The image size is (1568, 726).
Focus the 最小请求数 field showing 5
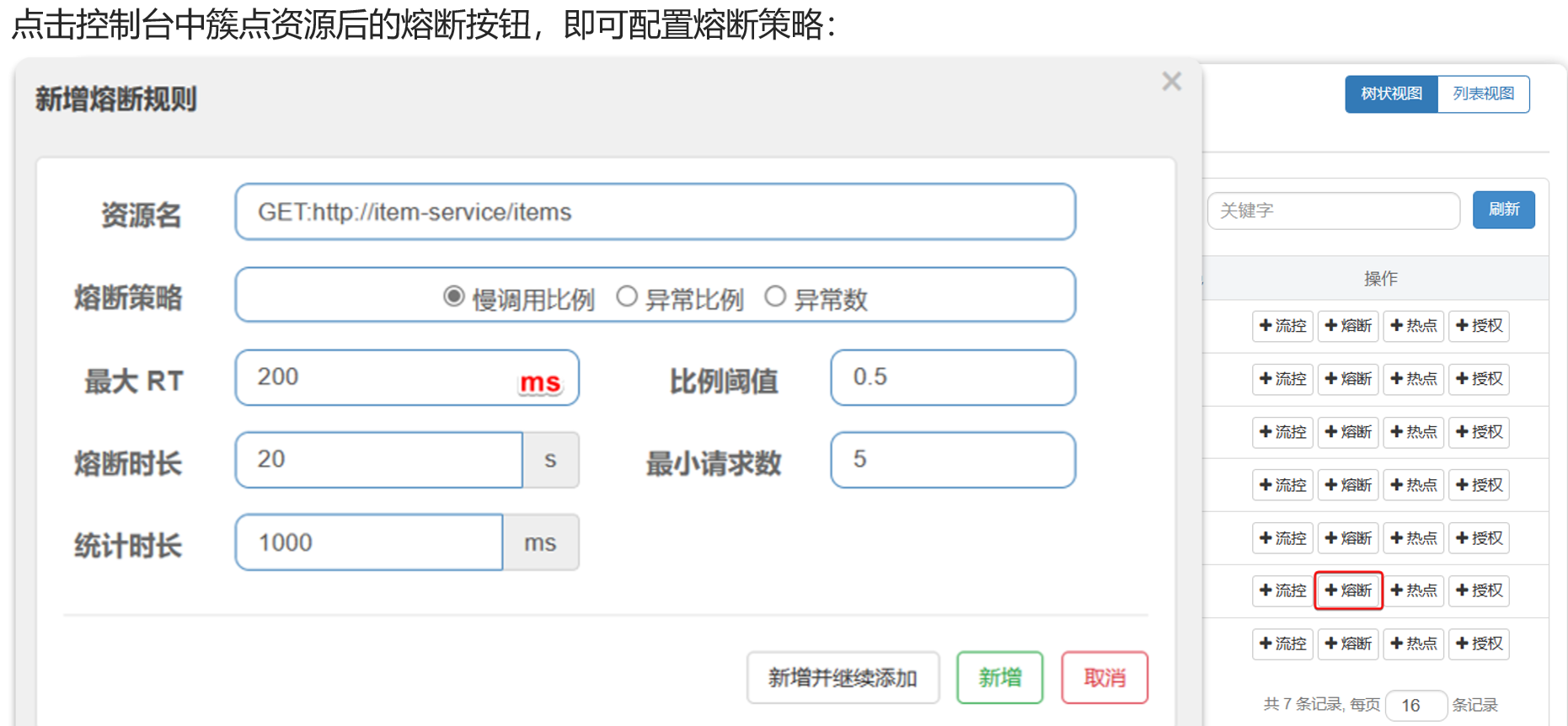click(x=953, y=460)
